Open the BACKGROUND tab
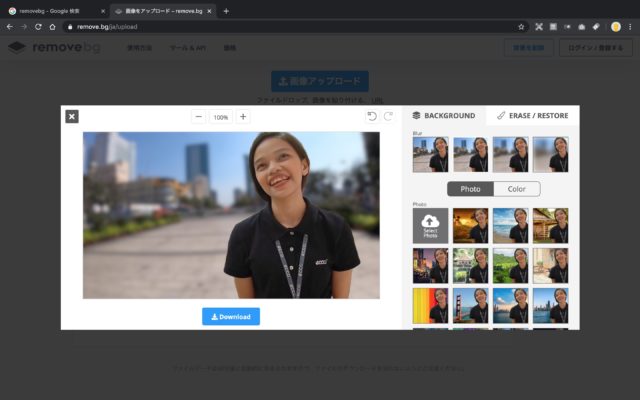This screenshot has height=400, width=640. pyautogui.click(x=444, y=115)
